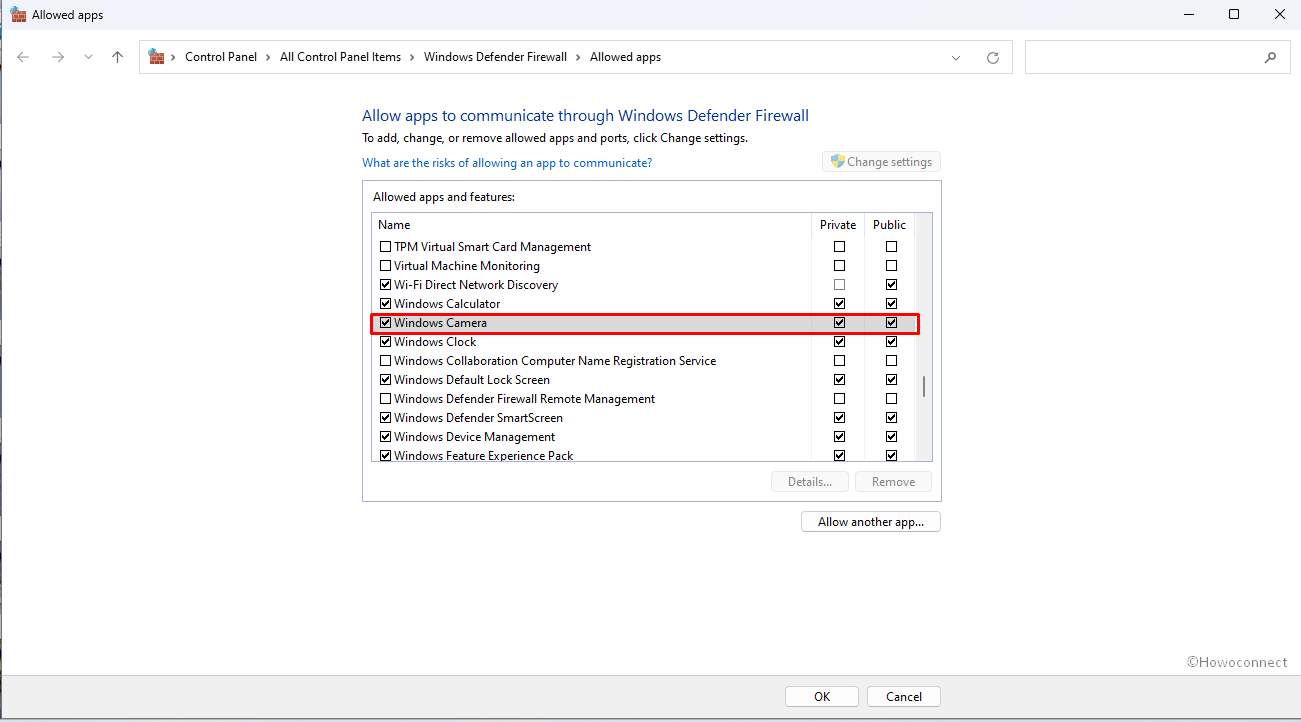
Task: Open risks of allowing an app link
Action: tap(507, 163)
